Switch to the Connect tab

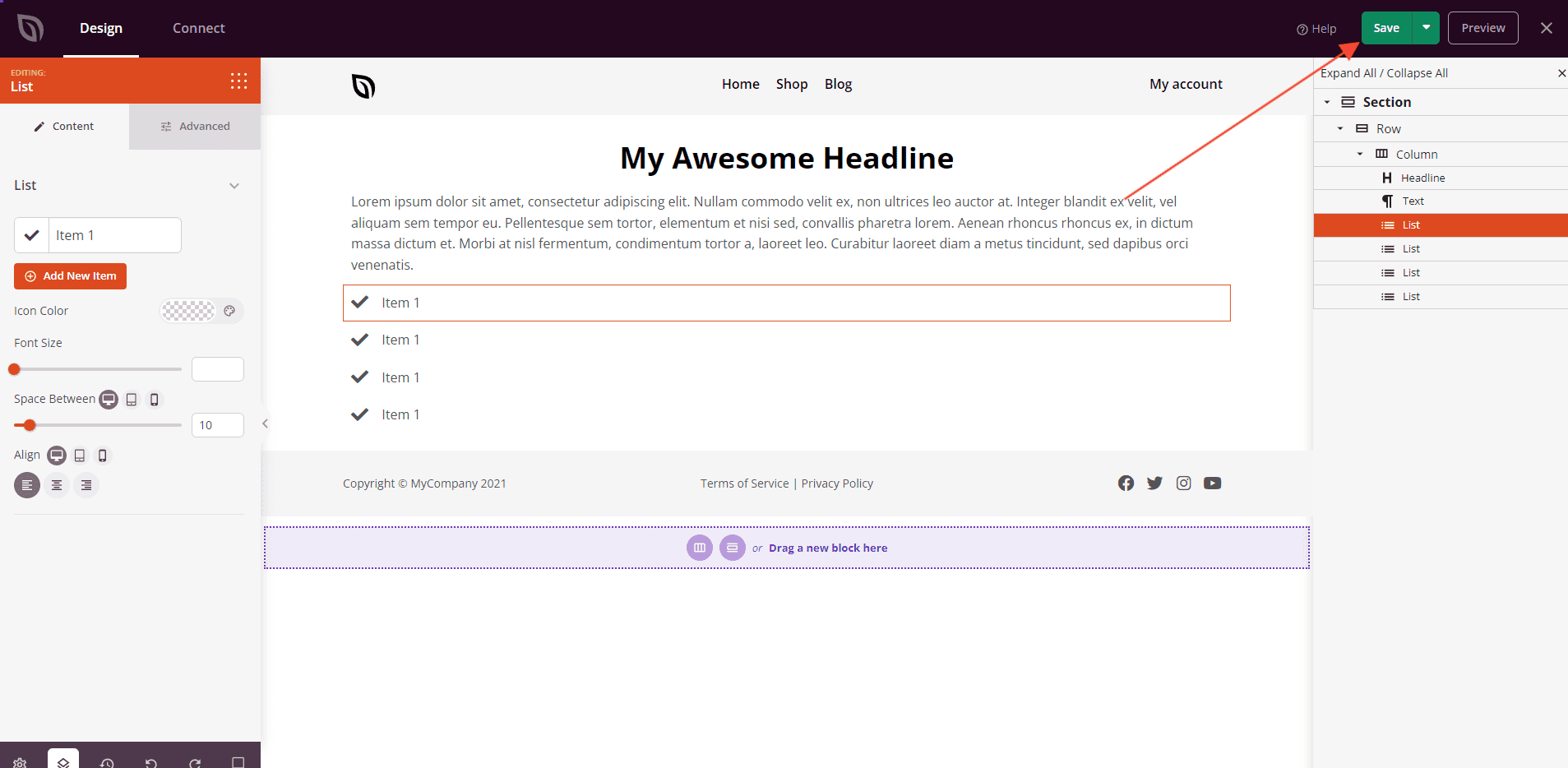click(198, 27)
